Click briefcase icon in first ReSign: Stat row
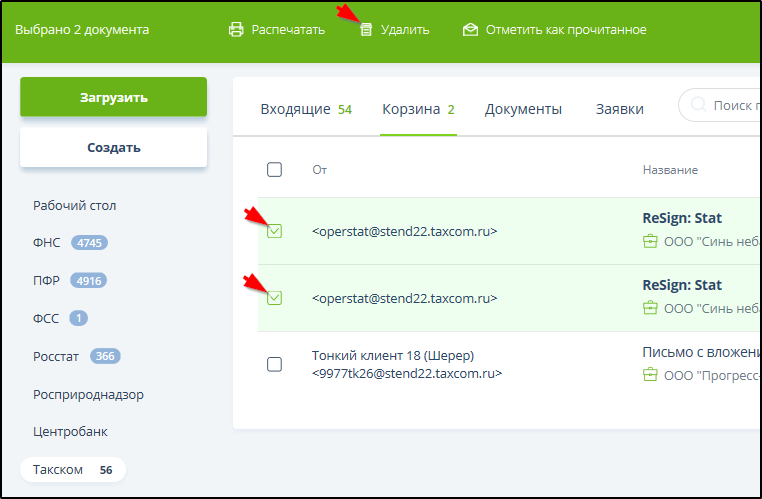Screen dimensions: 762x499 click(x=651, y=241)
